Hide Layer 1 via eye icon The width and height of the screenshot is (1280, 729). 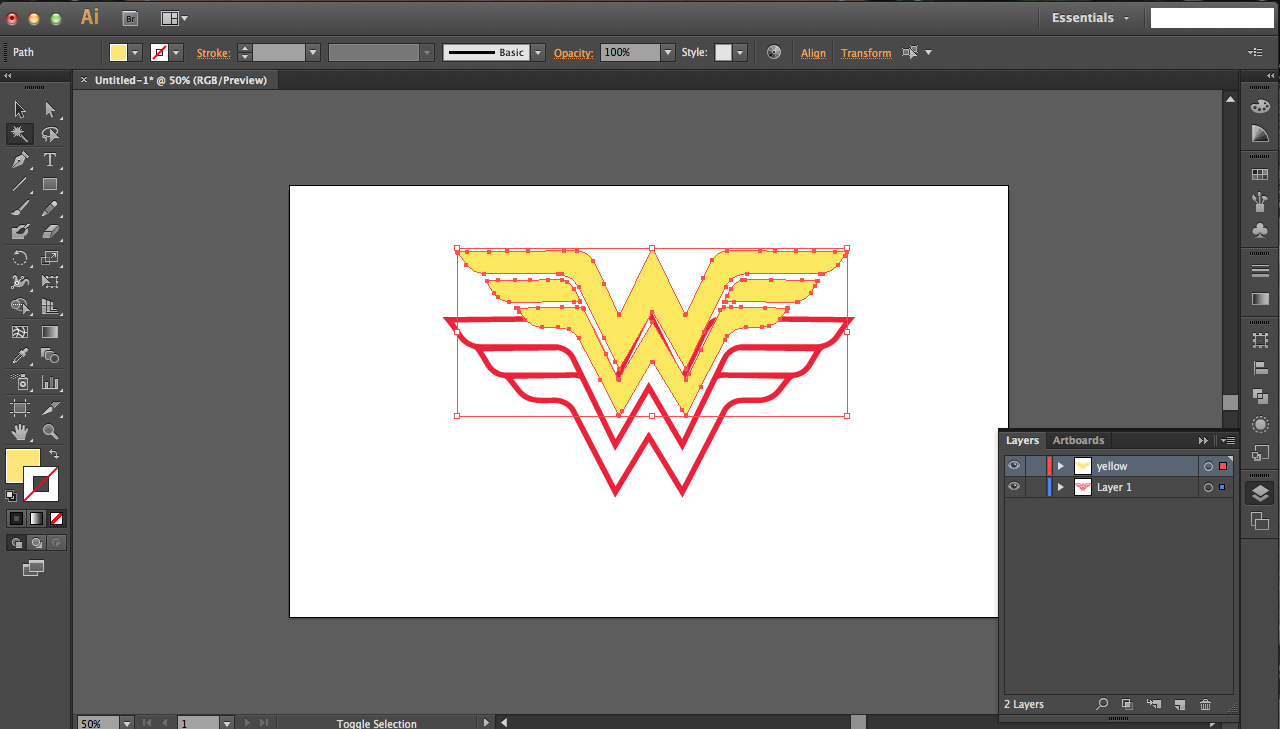click(x=1015, y=487)
